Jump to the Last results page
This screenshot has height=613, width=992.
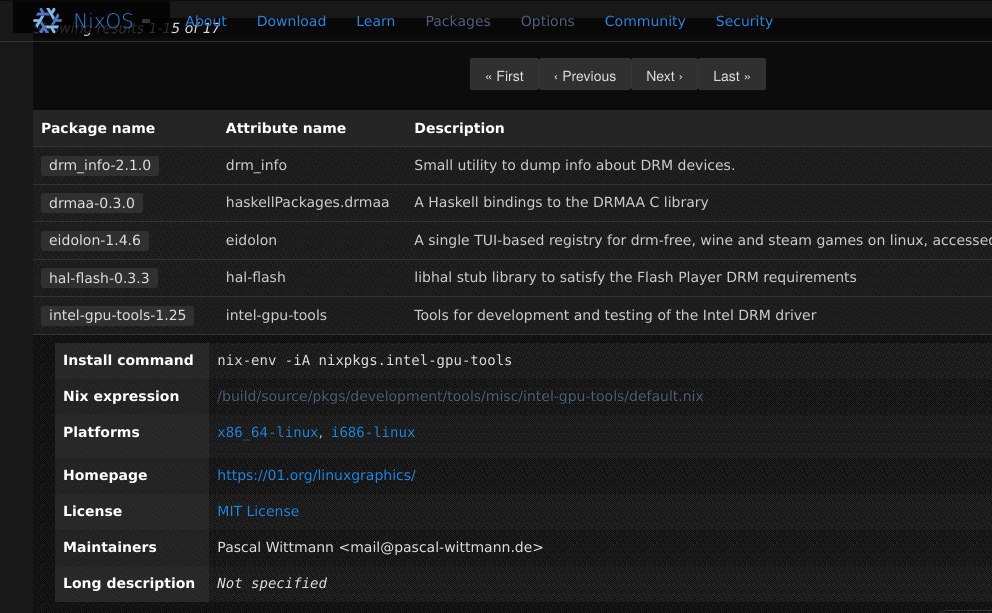coord(731,76)
